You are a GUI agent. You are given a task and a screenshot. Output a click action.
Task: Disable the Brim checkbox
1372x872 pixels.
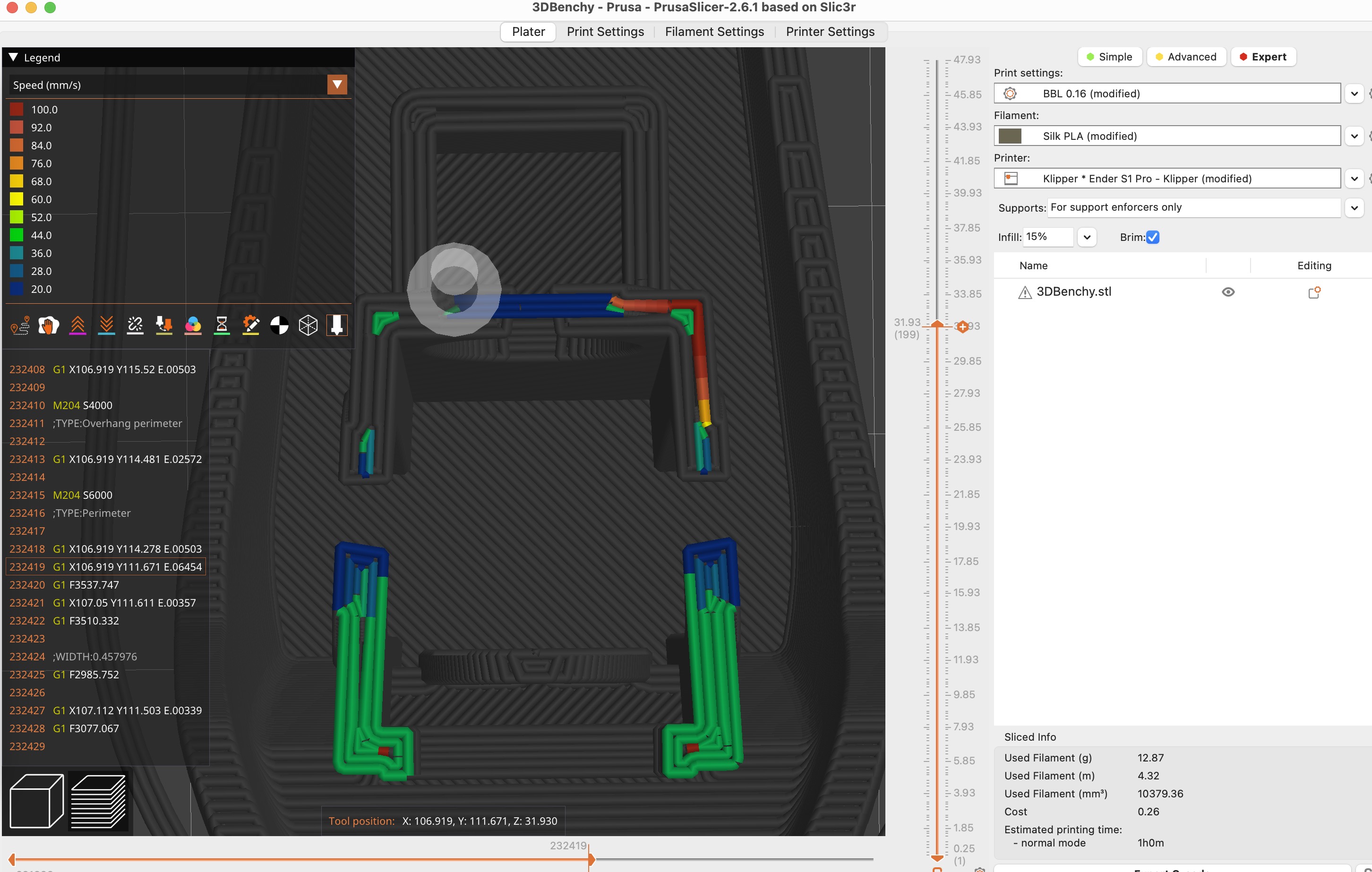pos(1153,237)
